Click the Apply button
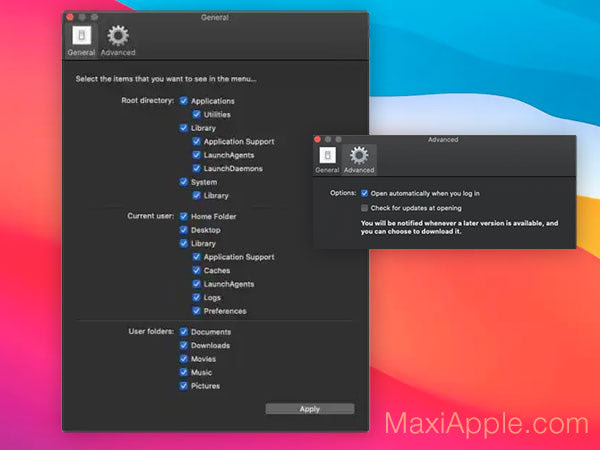600x450 pixels. (x=310, y=409)
